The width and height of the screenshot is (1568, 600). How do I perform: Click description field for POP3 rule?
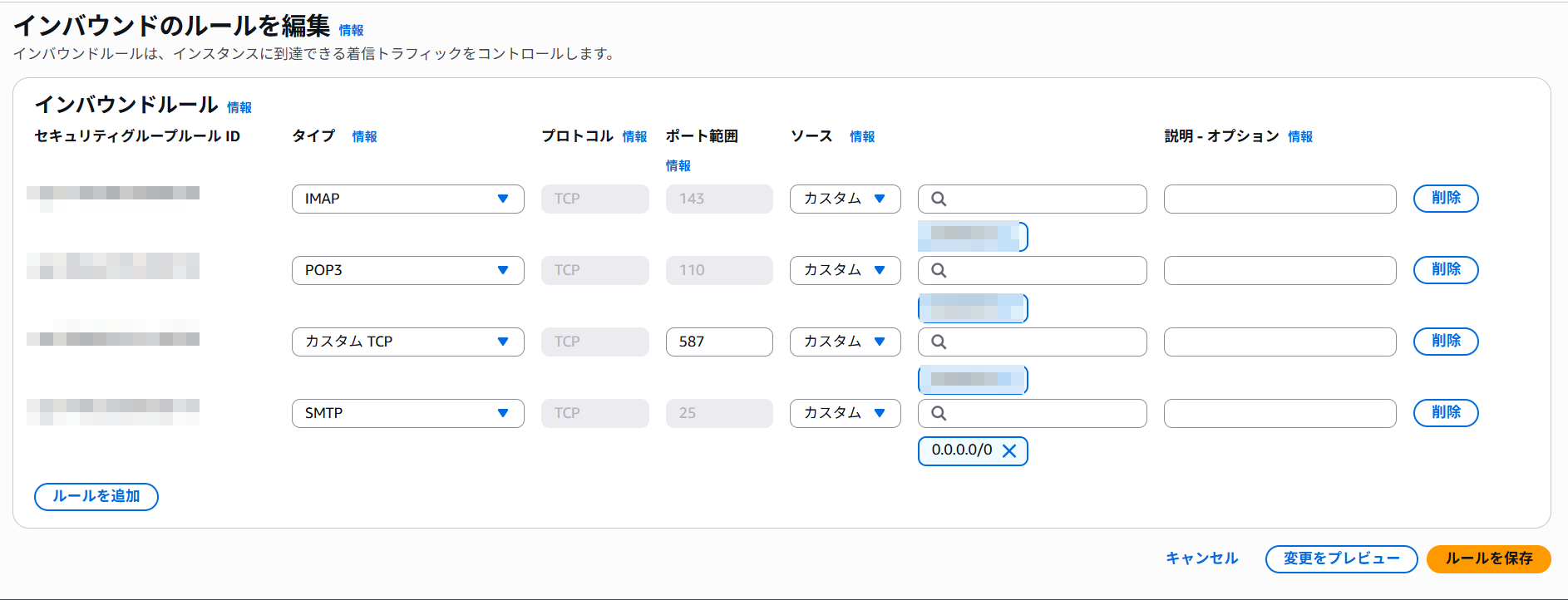1279,270
